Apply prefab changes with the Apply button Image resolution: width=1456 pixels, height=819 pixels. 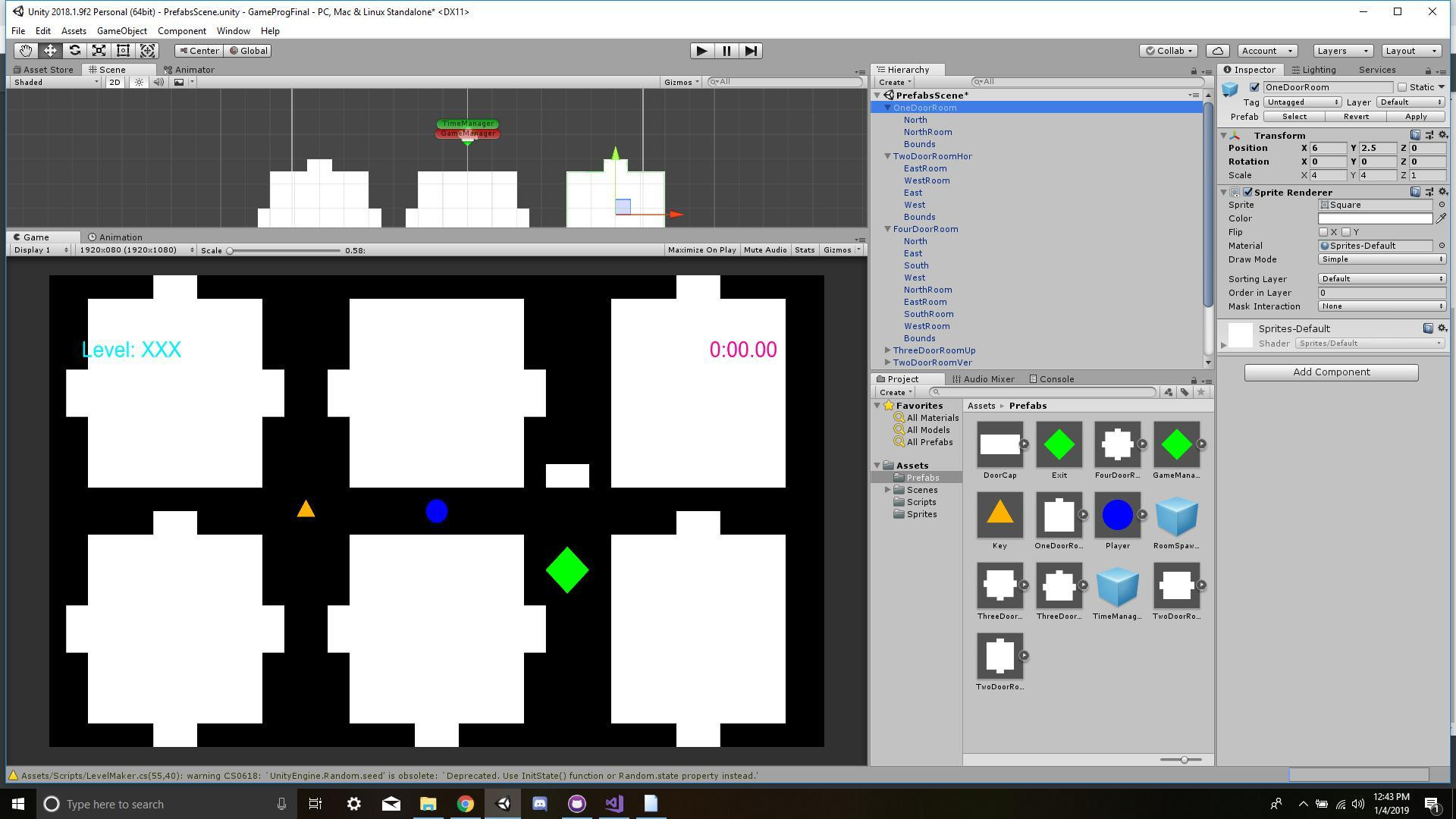pos(1415,117)
